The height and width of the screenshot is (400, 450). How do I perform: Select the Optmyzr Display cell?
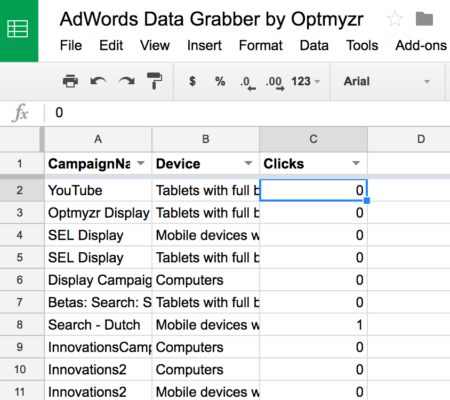click(98, 213)
